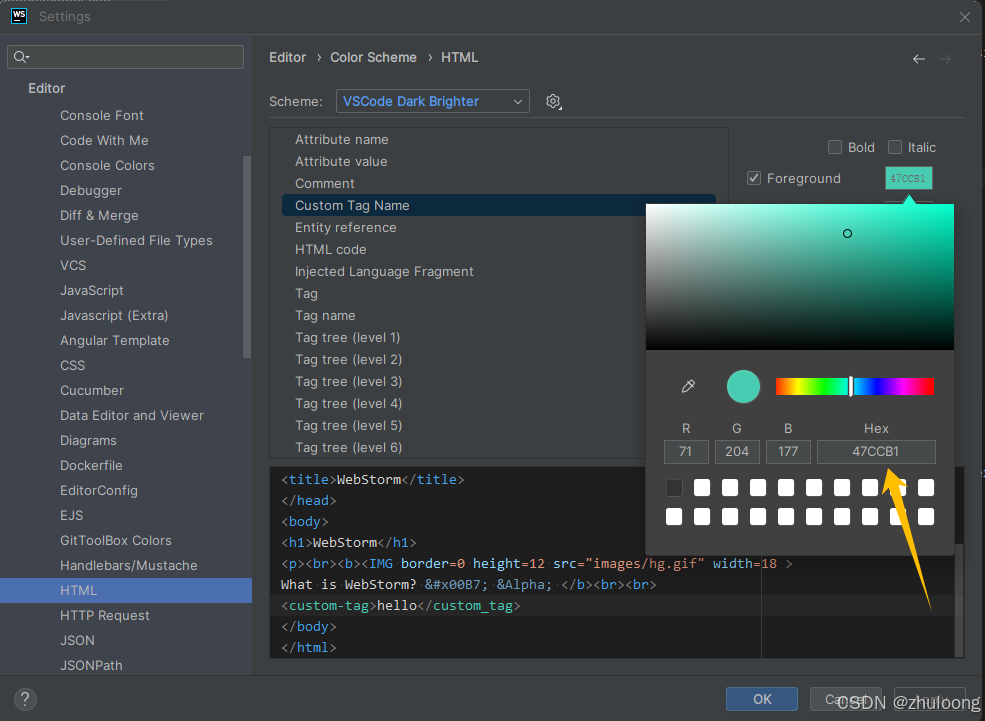Select the Tag entry in the list
Screen dimensions: 985x721
tap(307, 293)
